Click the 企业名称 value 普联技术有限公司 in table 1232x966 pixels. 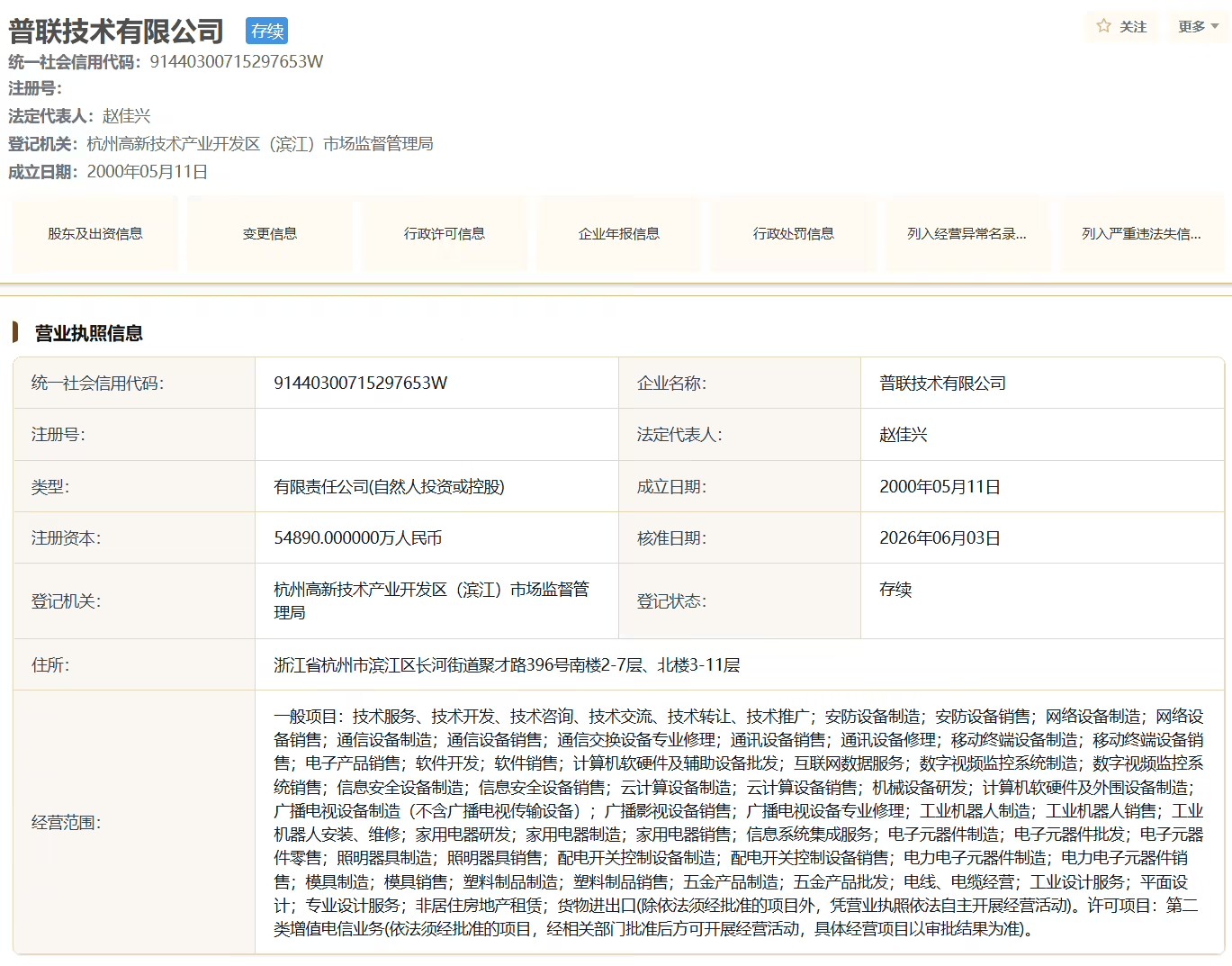click(x=942, y=383)
